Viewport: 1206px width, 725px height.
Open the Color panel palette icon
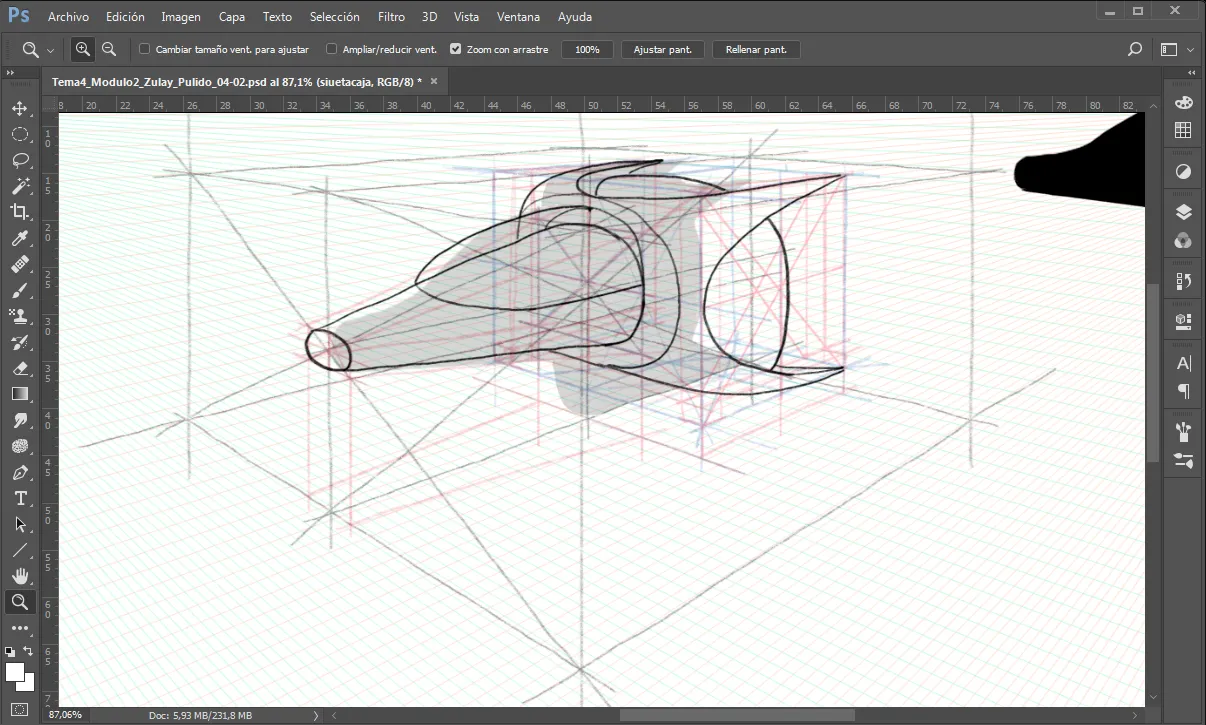click(x=1183, y=103)
